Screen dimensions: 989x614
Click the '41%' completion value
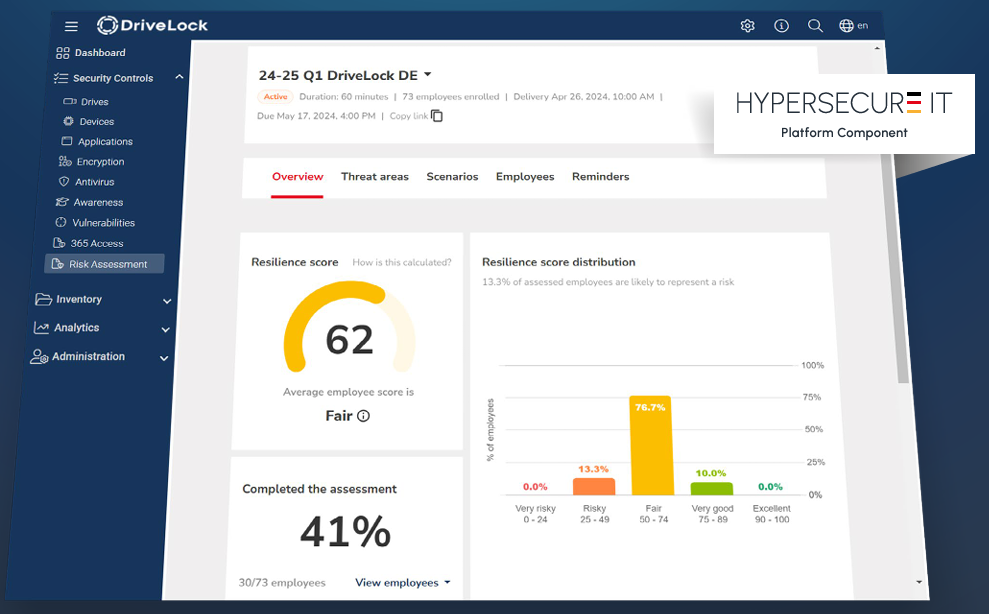346,532
